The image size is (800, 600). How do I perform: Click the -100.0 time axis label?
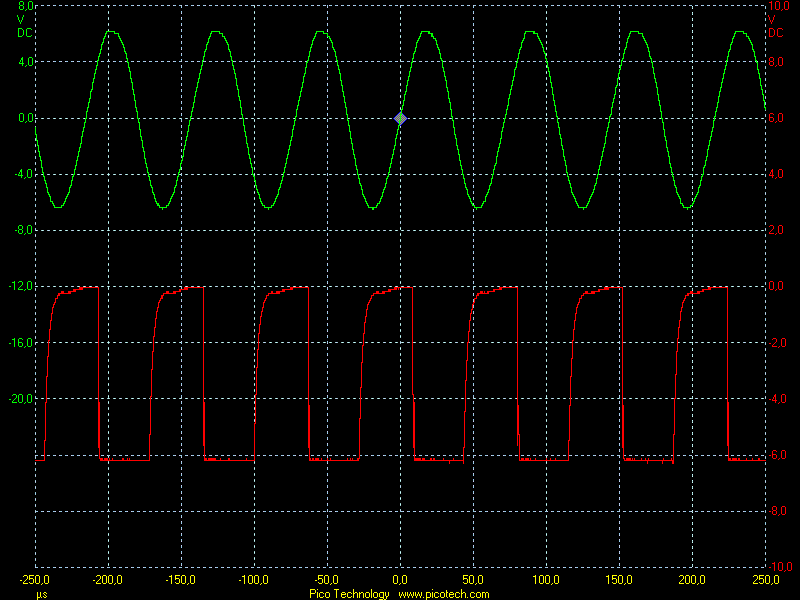point(254,580)
